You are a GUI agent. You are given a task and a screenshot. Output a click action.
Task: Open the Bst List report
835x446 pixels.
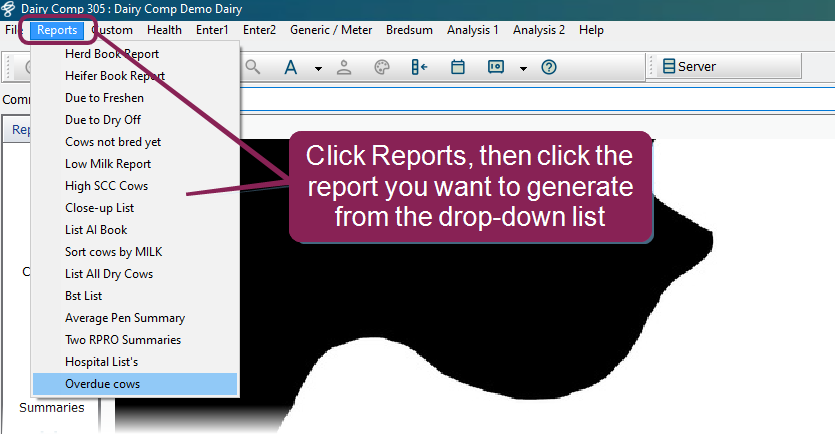point(135,296)
